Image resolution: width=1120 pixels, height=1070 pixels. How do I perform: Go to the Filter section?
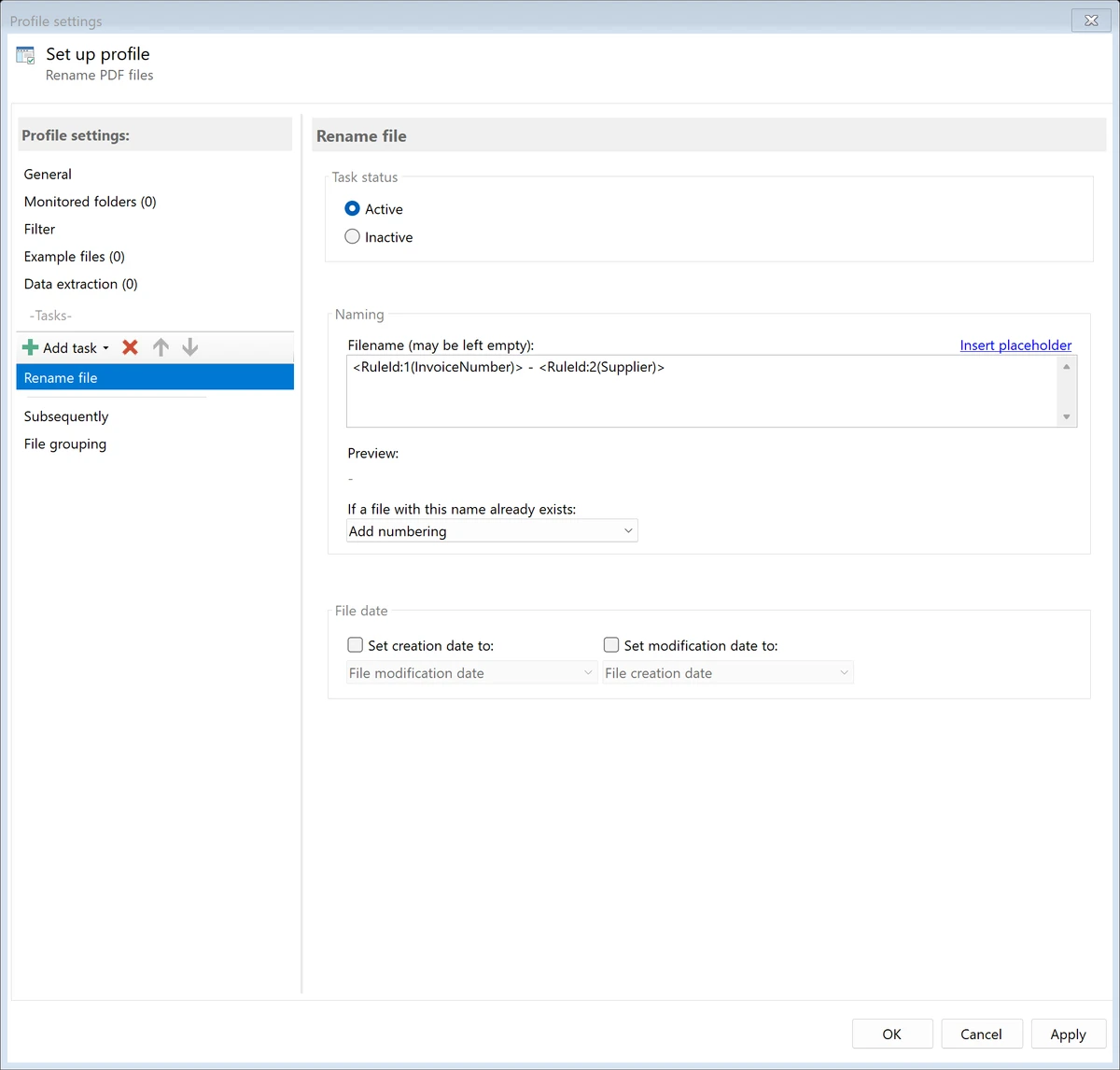39,229
